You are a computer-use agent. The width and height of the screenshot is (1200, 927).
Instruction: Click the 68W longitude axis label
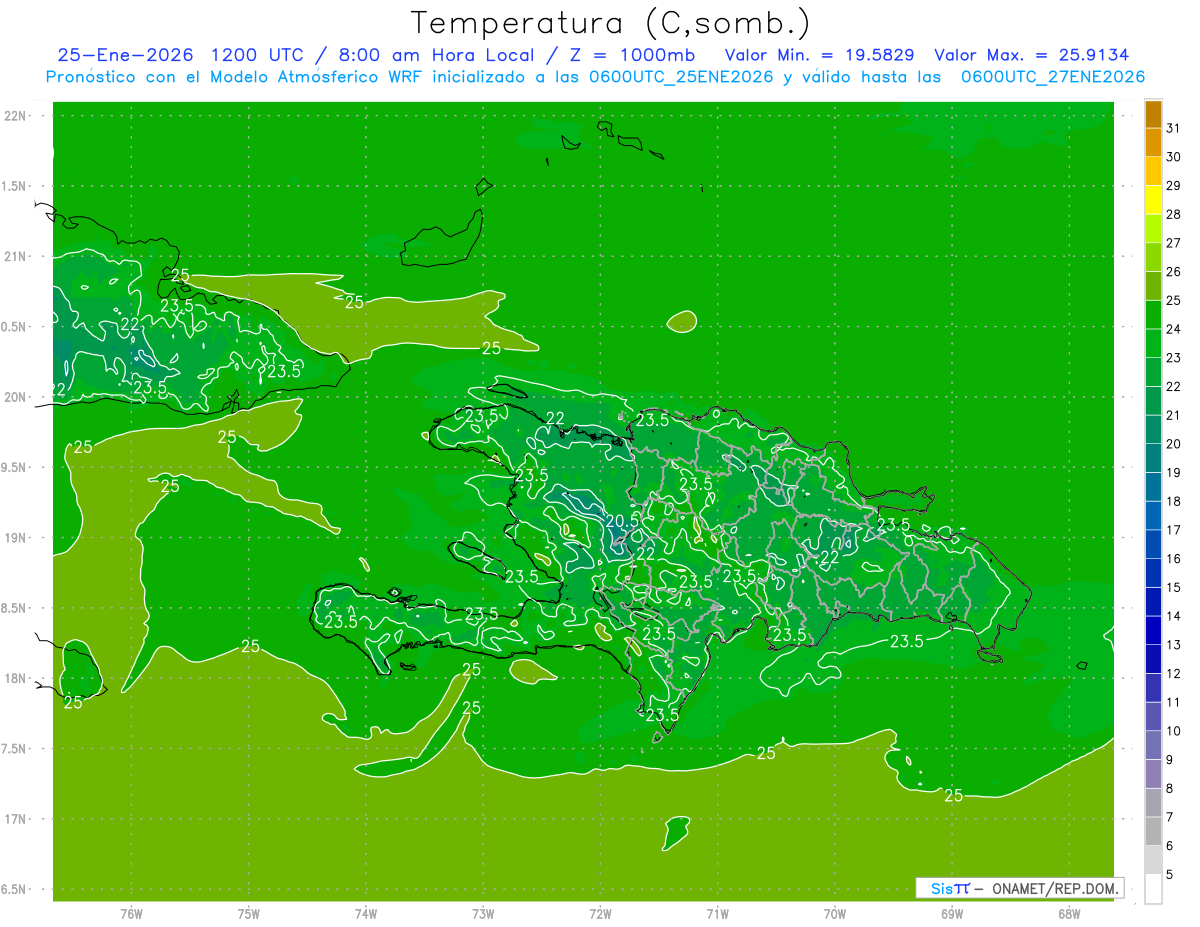tap(1068, 914)
